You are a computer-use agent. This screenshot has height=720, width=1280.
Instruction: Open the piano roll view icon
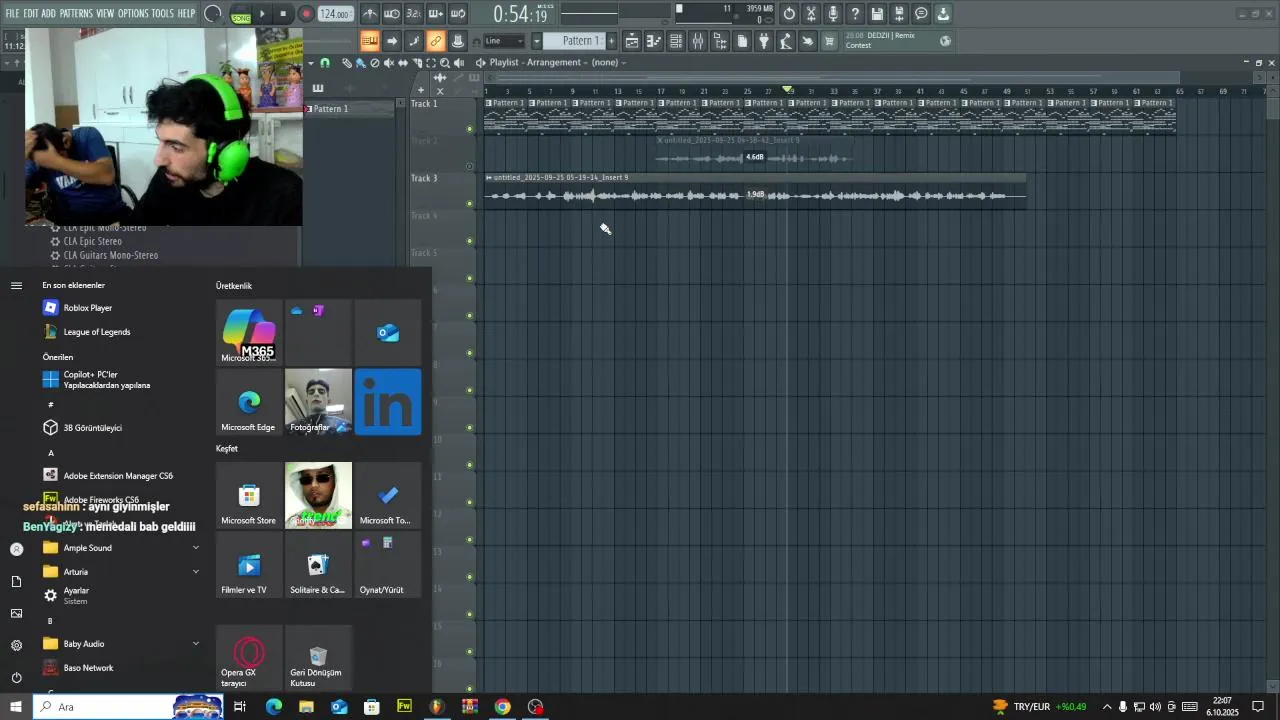click(x=654, y=41)
